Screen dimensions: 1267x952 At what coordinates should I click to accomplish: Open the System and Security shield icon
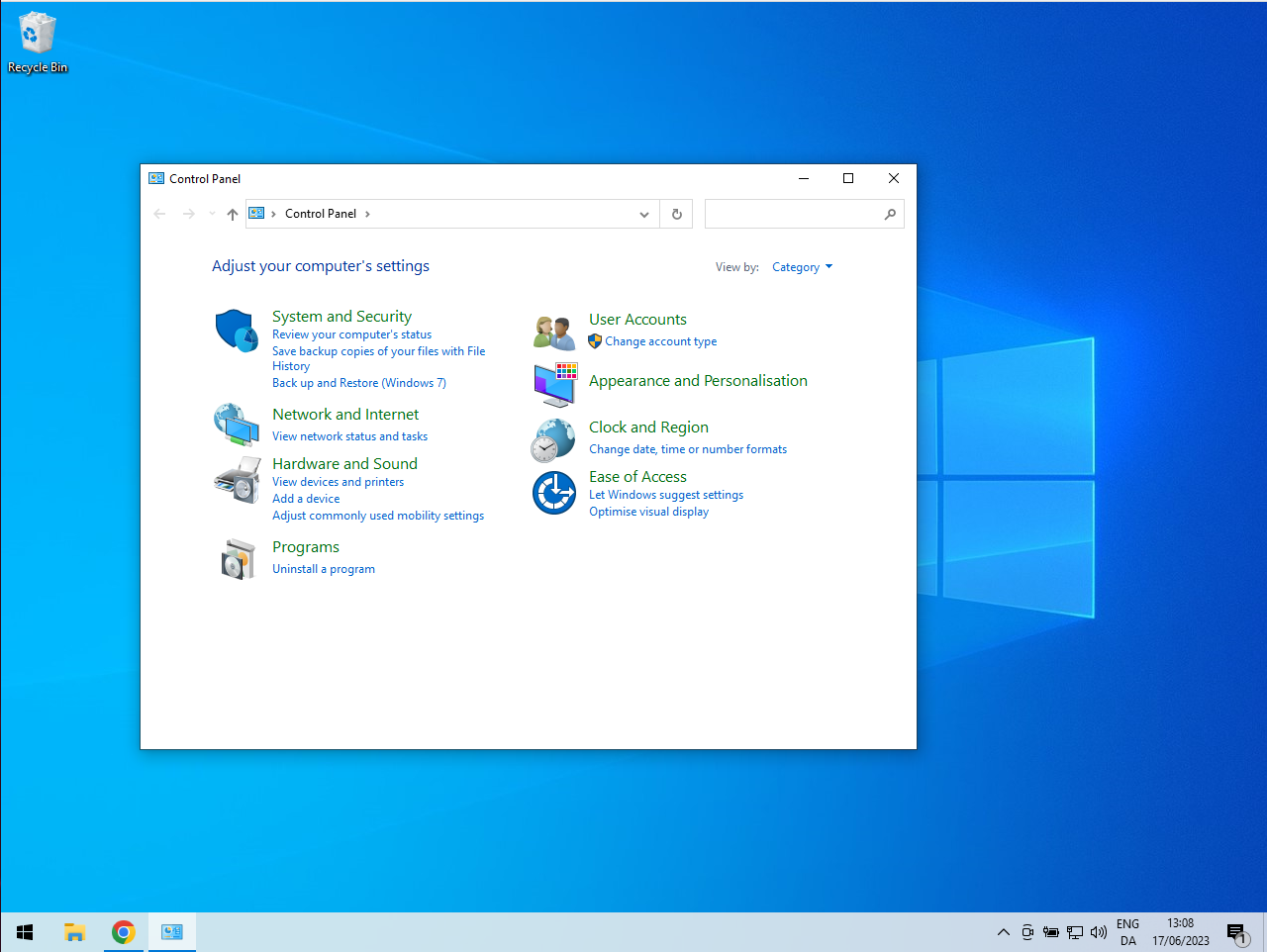[x=237, y=330]
